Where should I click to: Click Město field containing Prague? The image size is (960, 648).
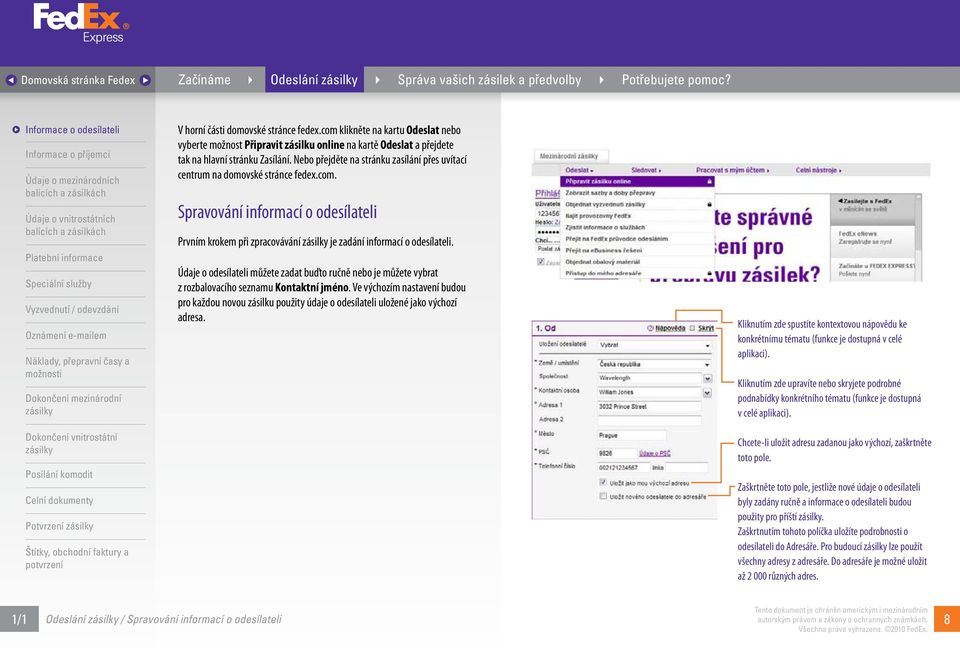click(x=632, y=435)
